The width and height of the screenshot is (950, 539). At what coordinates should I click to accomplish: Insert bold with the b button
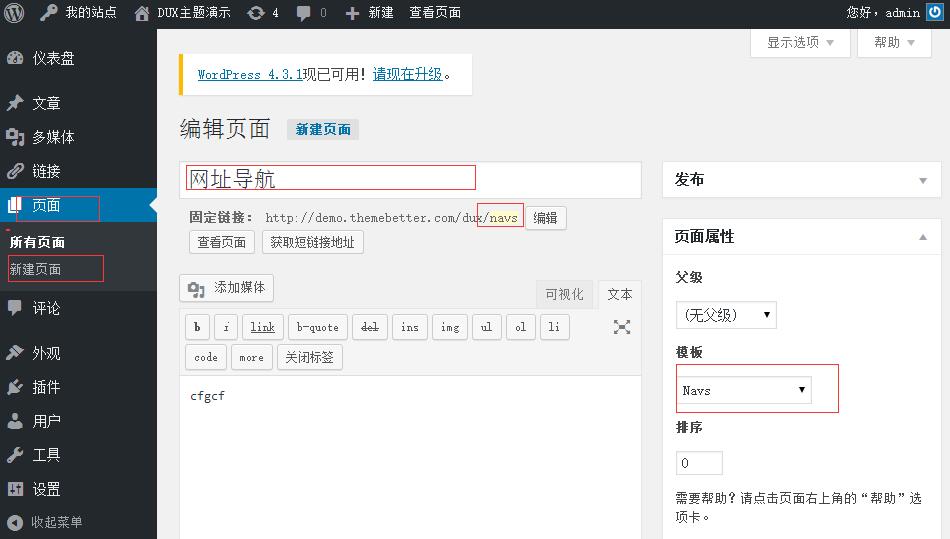click(x=197, y=327)
